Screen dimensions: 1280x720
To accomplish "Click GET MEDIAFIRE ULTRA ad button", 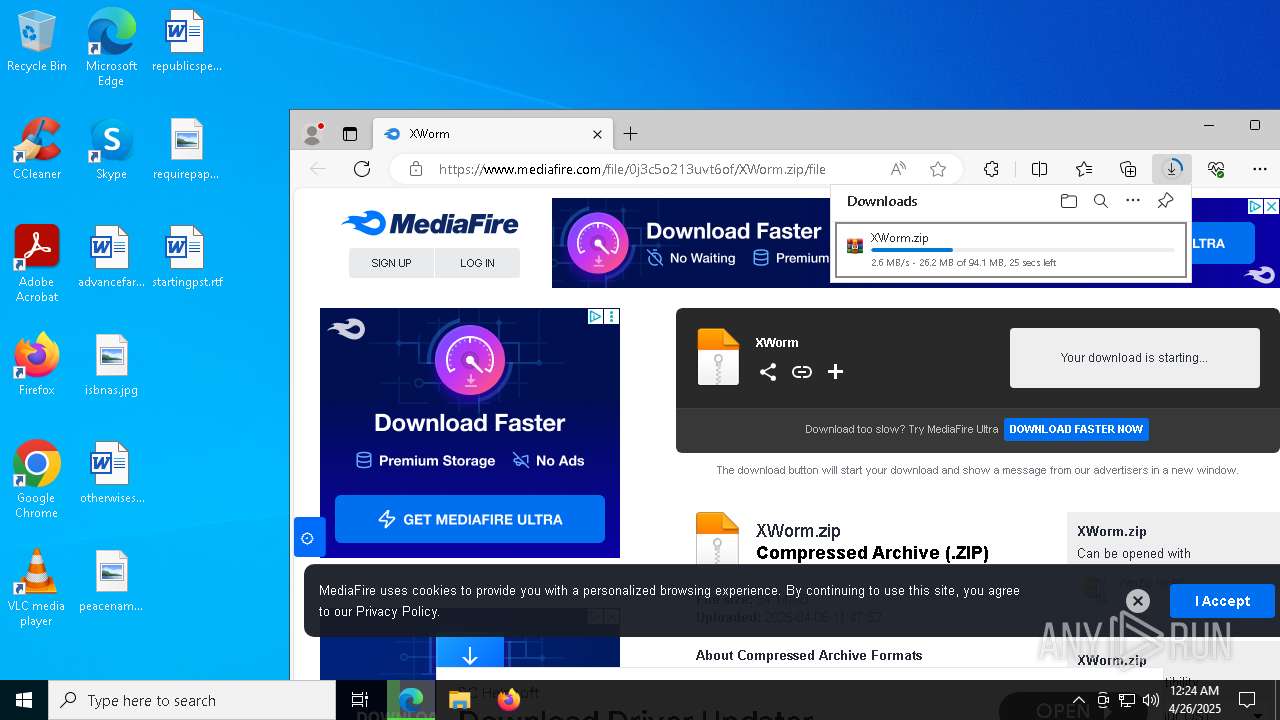I will coord(470,519).
